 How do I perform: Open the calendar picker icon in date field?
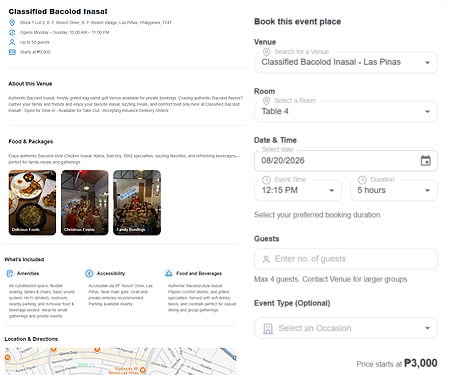coord(425,161)
